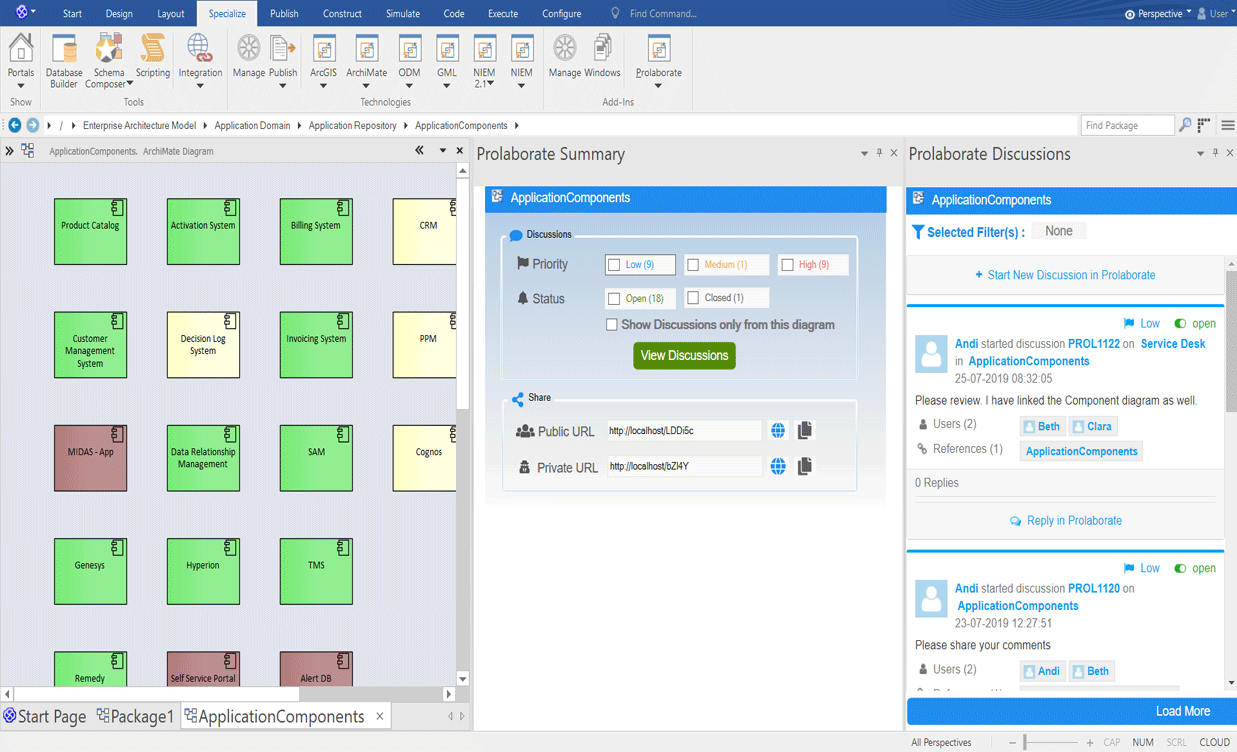Click the diagram toolbox icon beside title
The height and width of the screenshot is (752, 1237).
[28, 151]
